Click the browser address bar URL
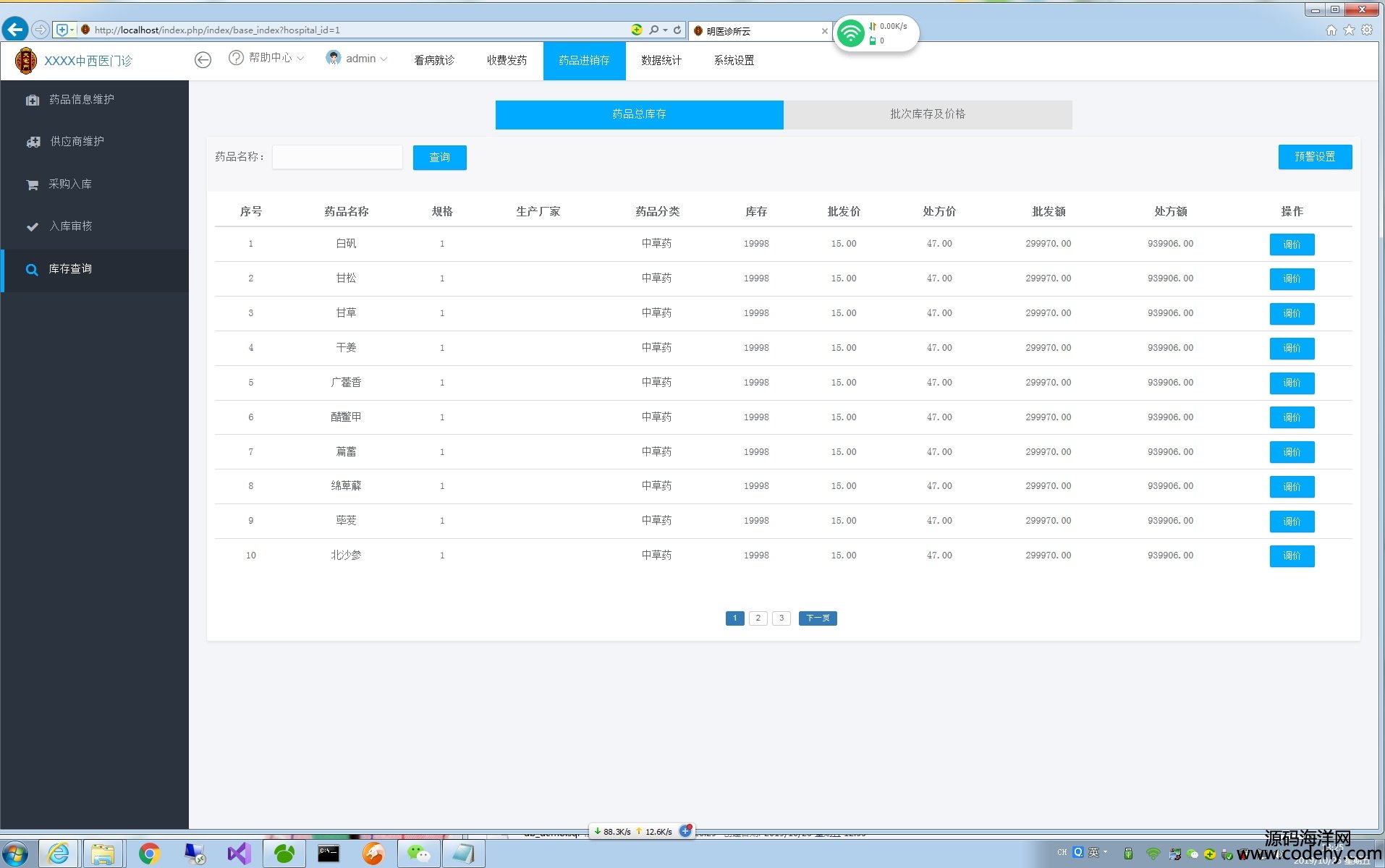Viewport: 1385px width, 868px height. coord(217,30)
